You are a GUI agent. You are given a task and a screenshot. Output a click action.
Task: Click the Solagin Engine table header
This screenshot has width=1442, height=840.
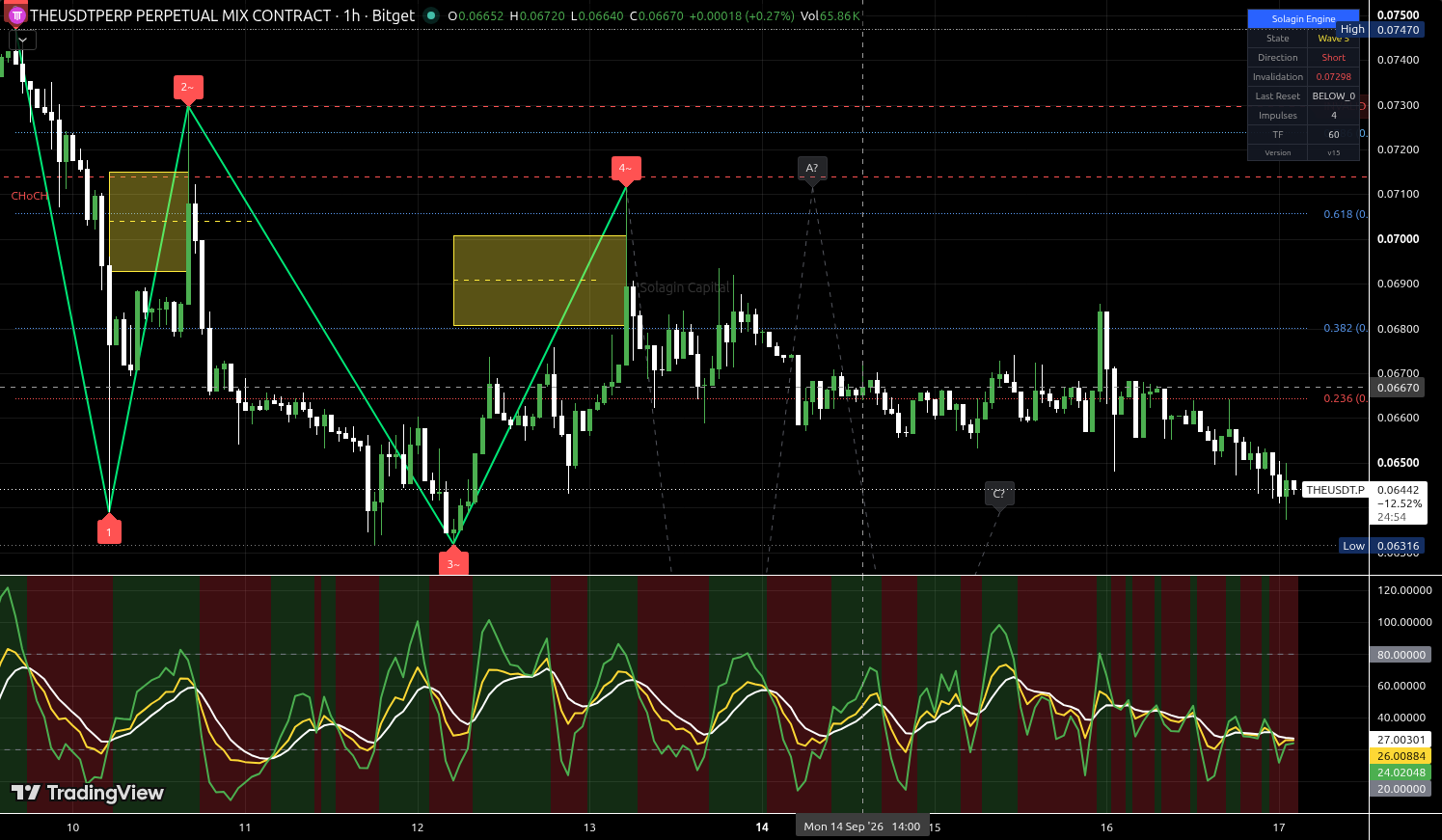[x=1303, y=18]
